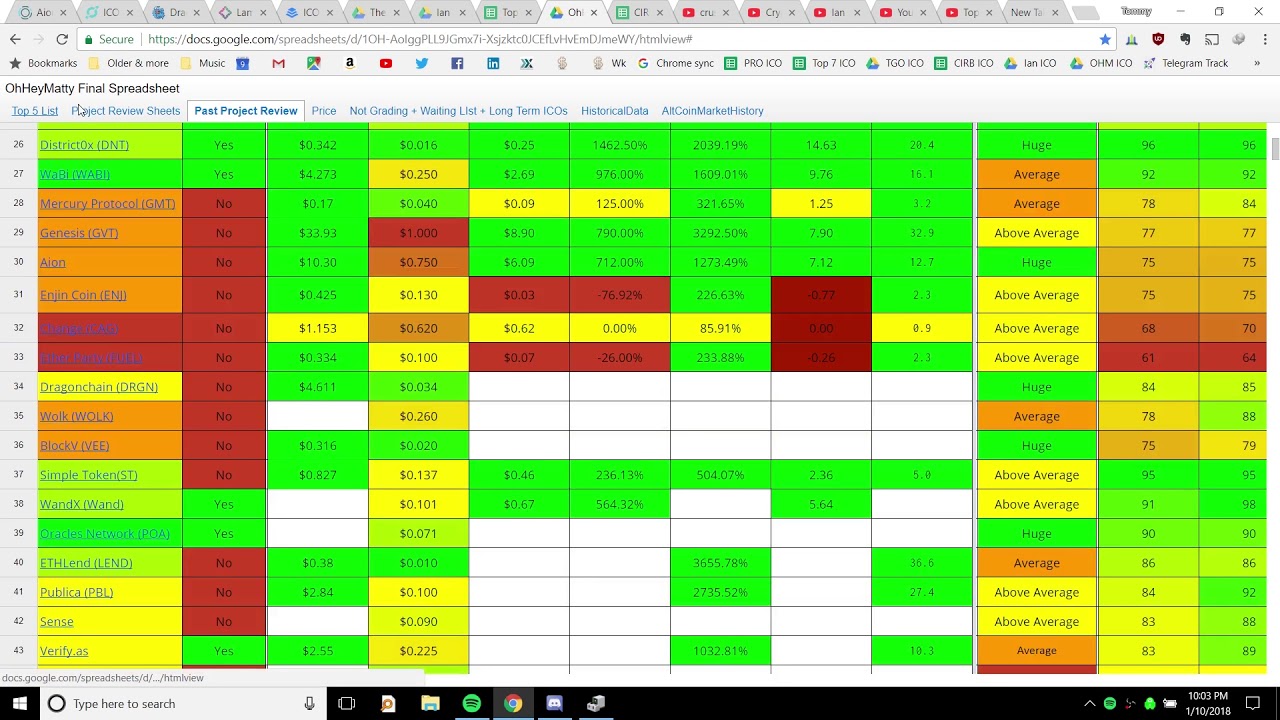Show hidden system tray icons

pos(1089,704)
